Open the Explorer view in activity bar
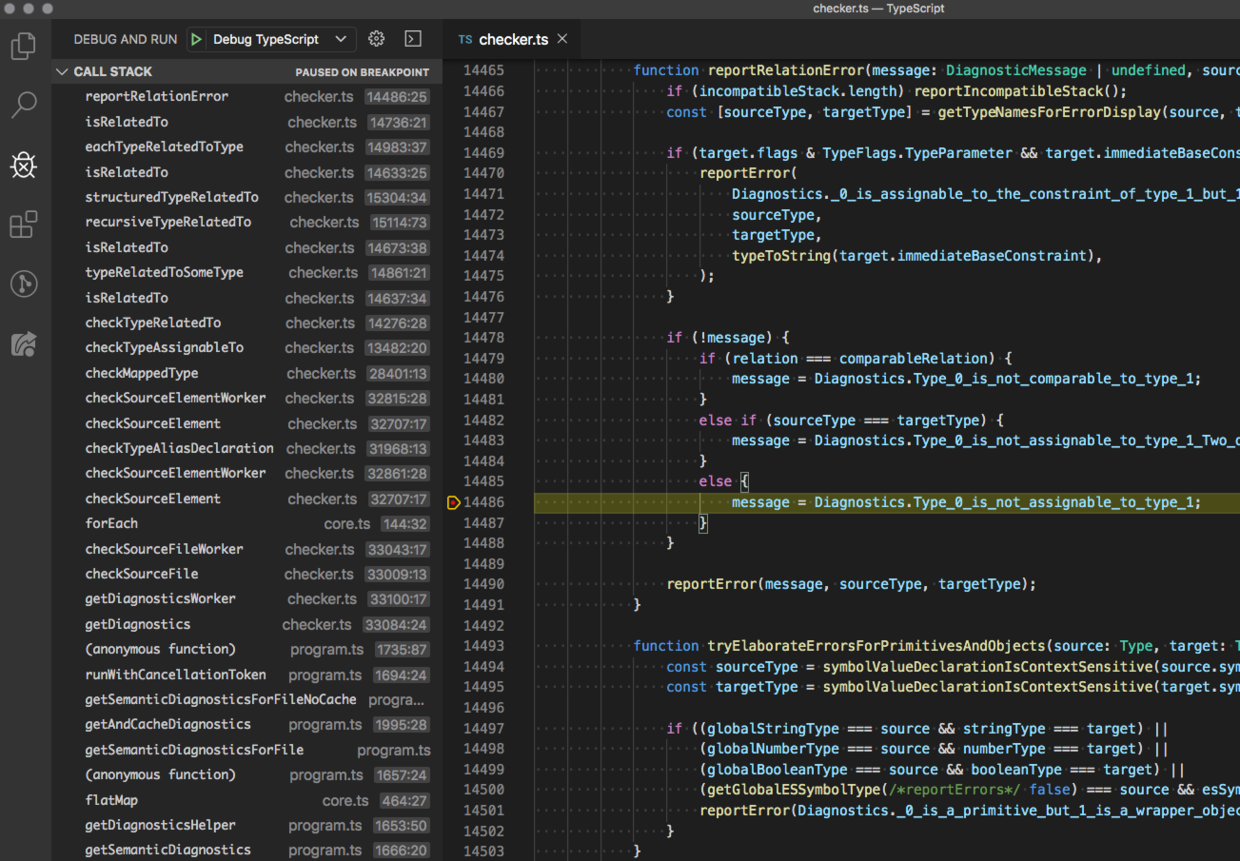Image resolution: width=1240 pixels, height=861 pixels. pyautogui.click(x=24, y=46)
